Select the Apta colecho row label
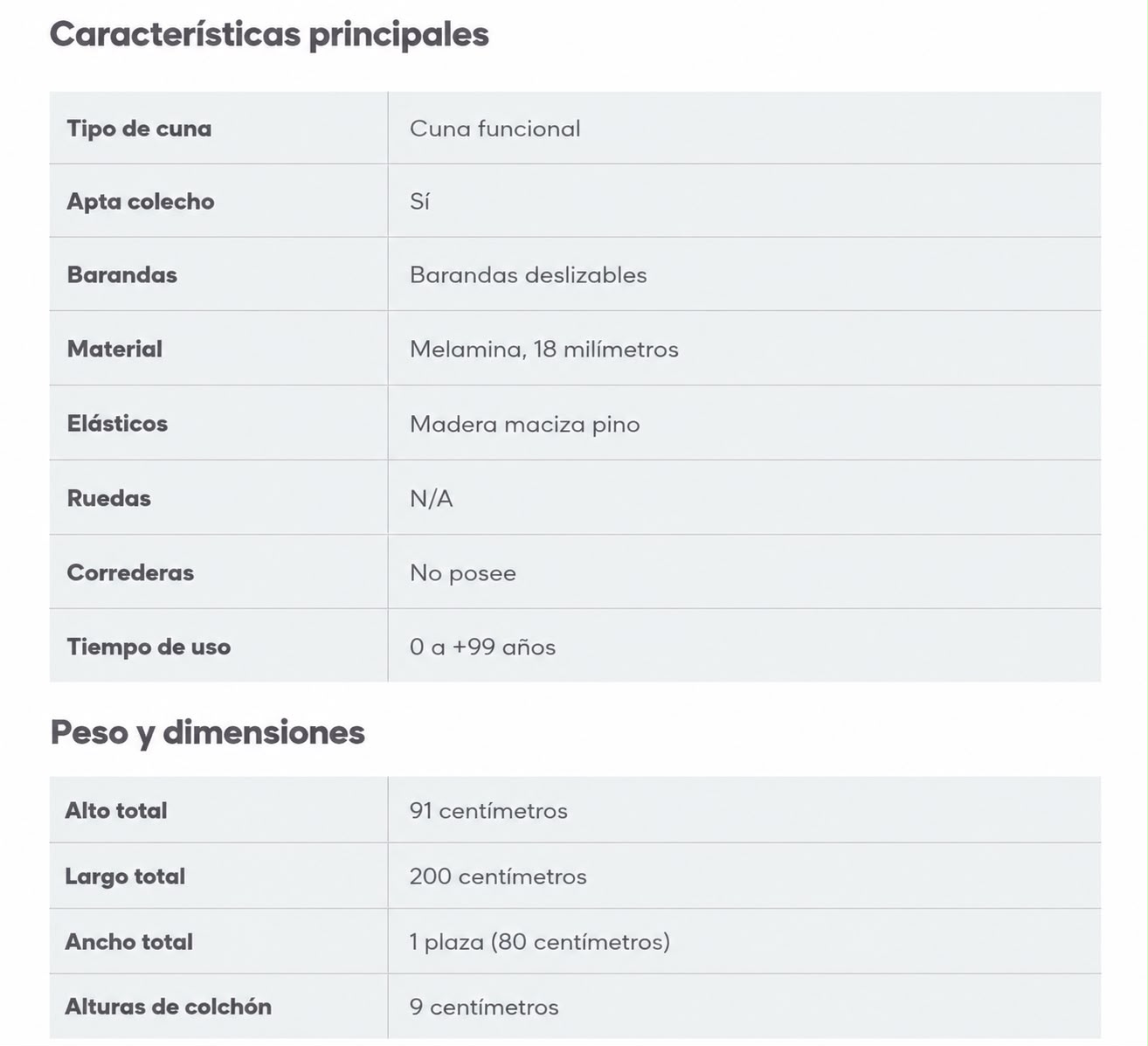 click(141, 202)
